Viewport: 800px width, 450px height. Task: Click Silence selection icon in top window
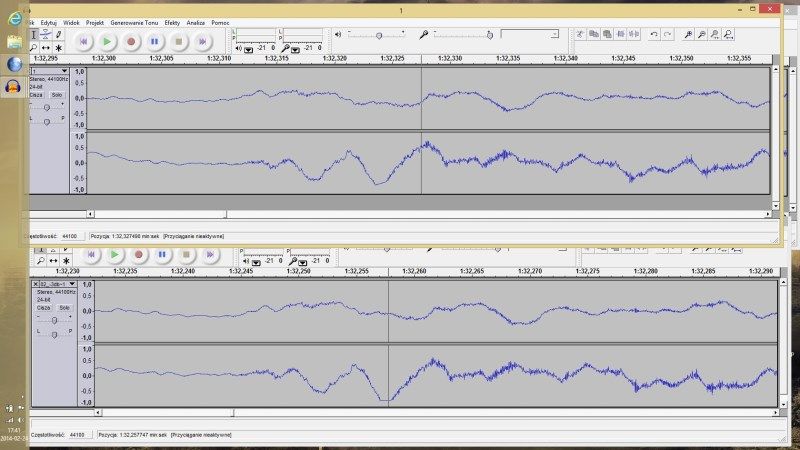coord(634,34)
